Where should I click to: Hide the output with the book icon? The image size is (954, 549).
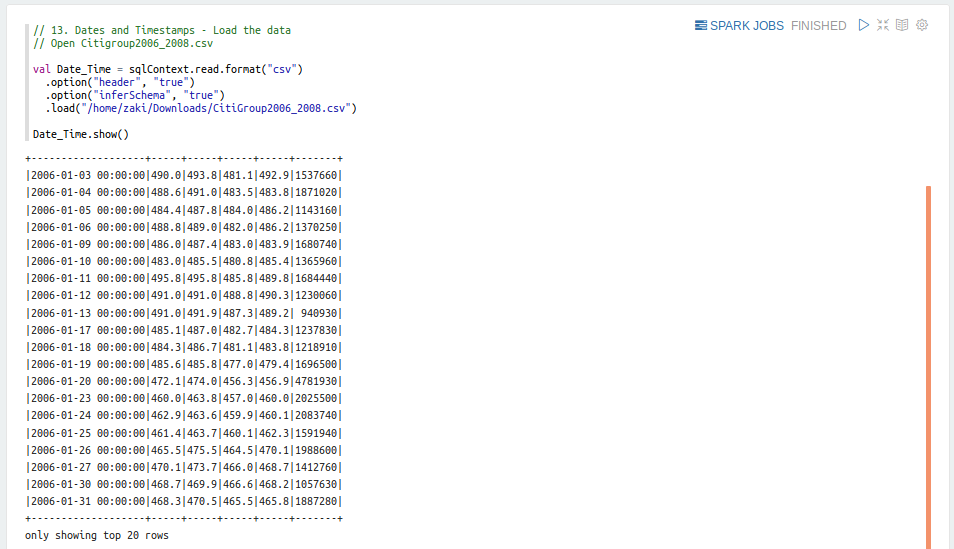point(902,25)
